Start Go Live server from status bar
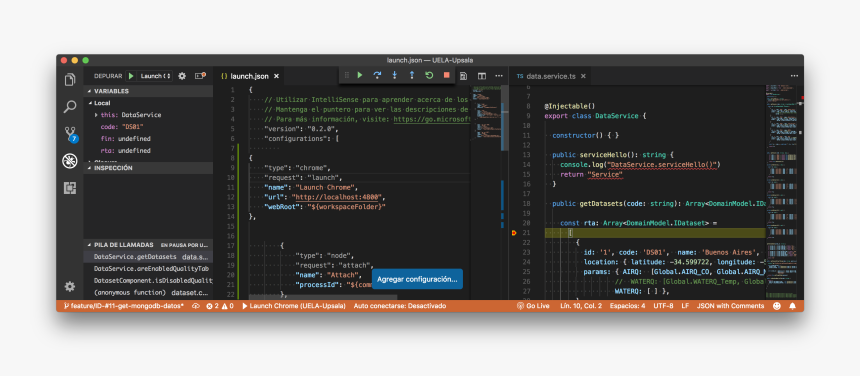860x376 pixels. pos(533,306)
